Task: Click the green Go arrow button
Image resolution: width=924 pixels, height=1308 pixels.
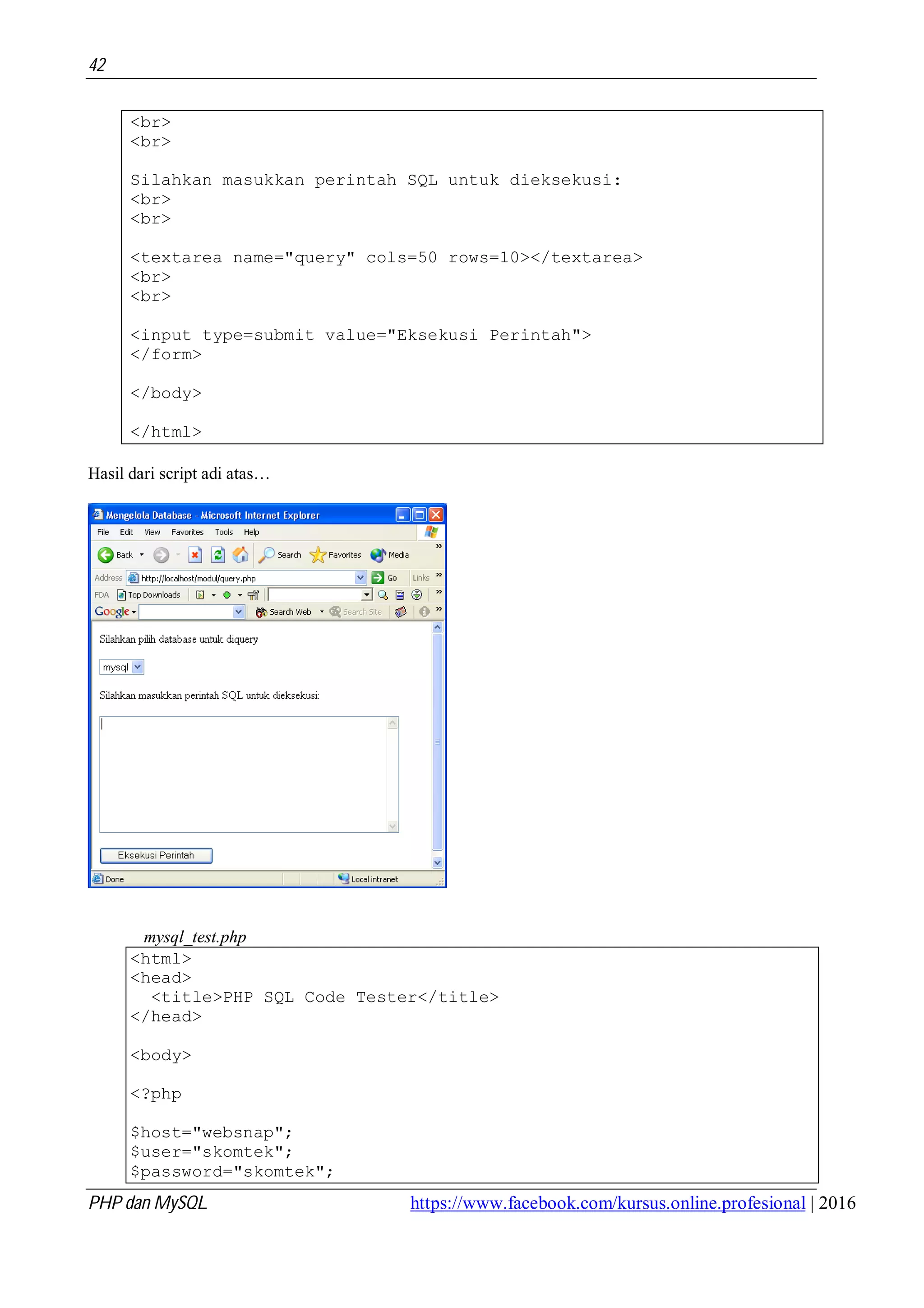Action: [378, 578]
